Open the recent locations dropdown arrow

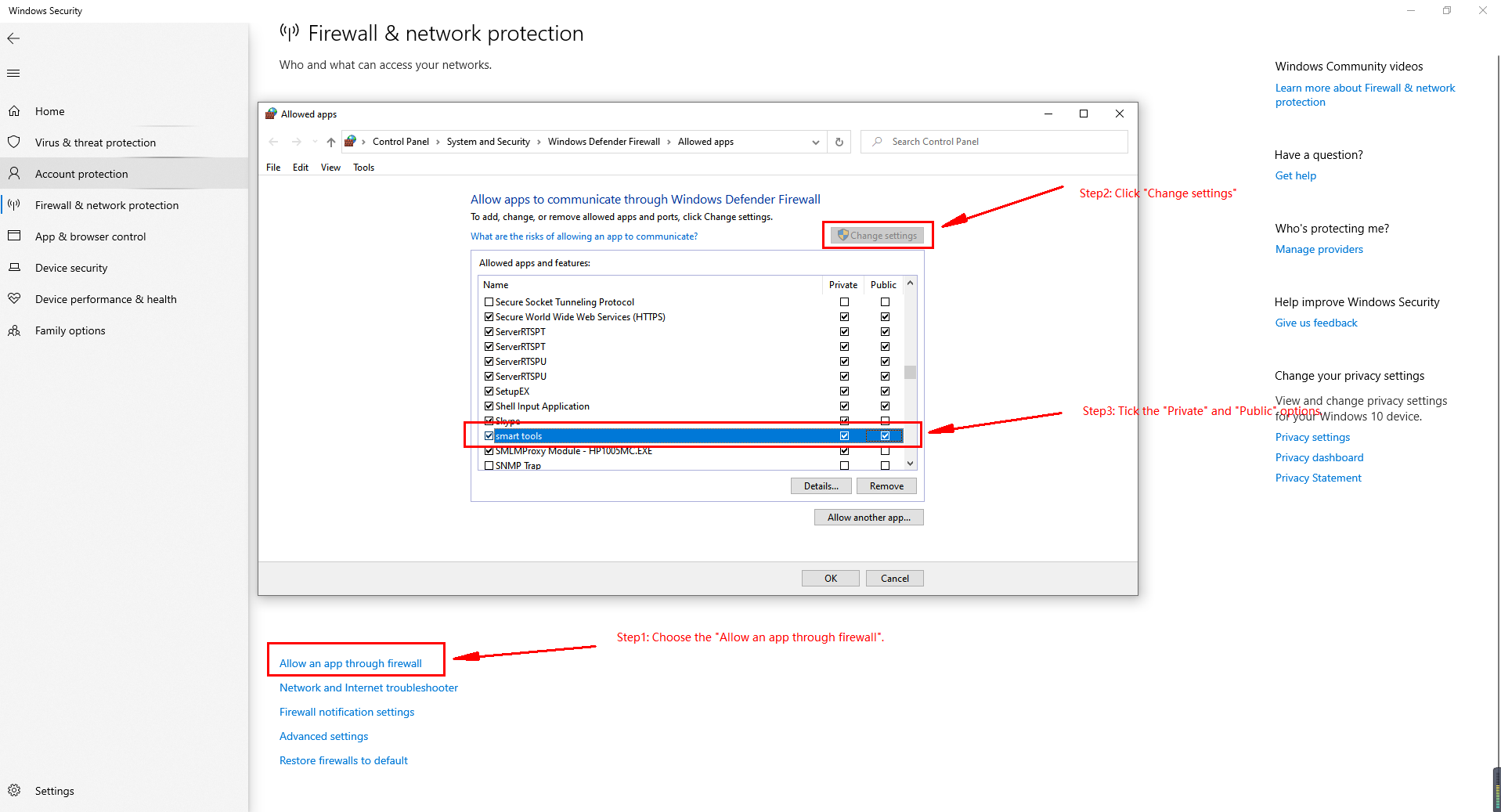(x=315, y=142)
